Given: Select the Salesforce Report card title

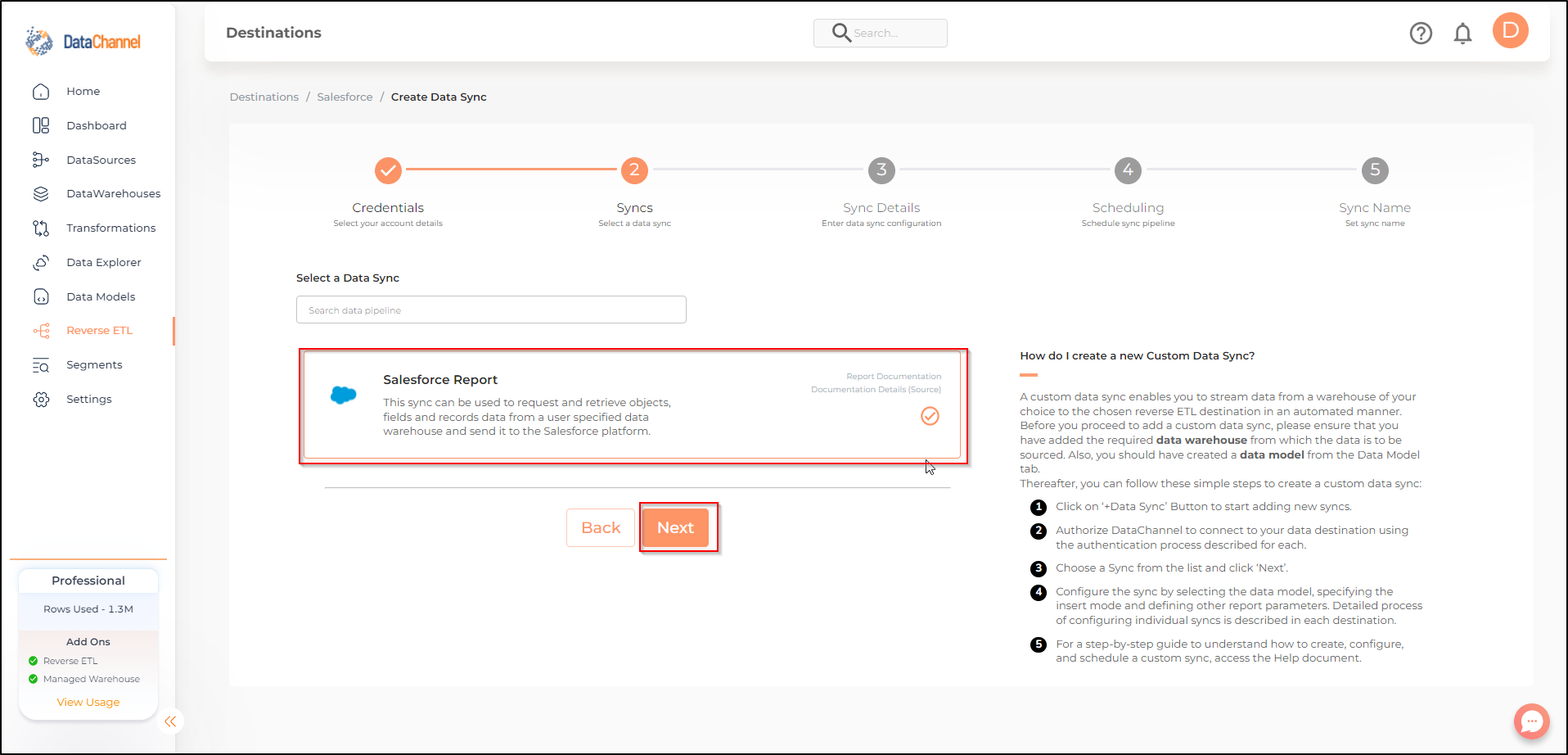Looking at the screenshot, I should tap(440, 380).
